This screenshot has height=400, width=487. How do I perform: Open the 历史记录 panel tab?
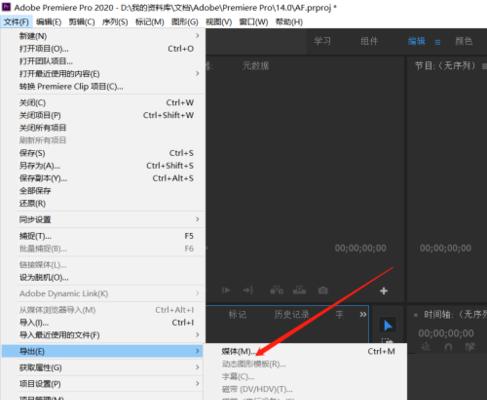tap(291, 314)
